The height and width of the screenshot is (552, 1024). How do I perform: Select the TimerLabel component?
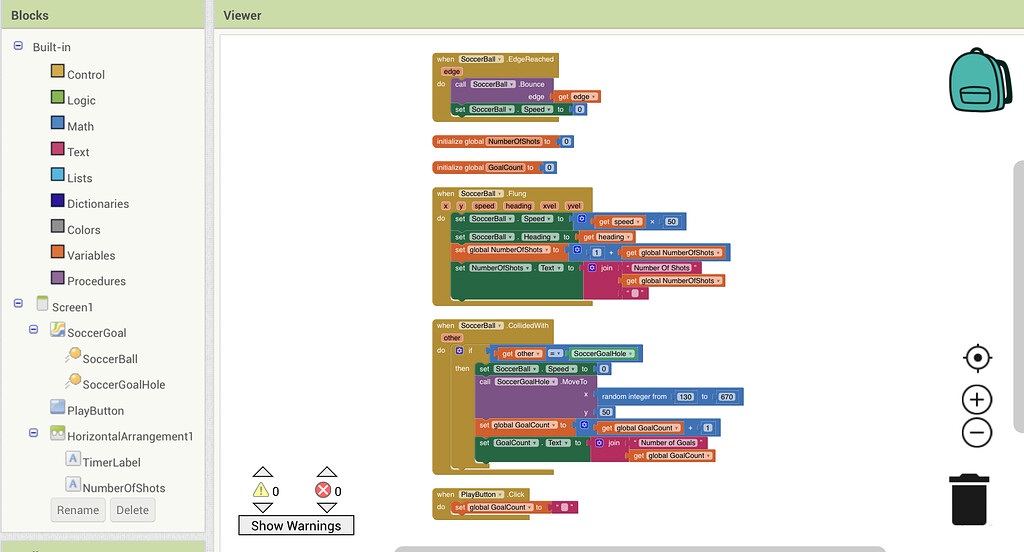click(x=111, y=462)
